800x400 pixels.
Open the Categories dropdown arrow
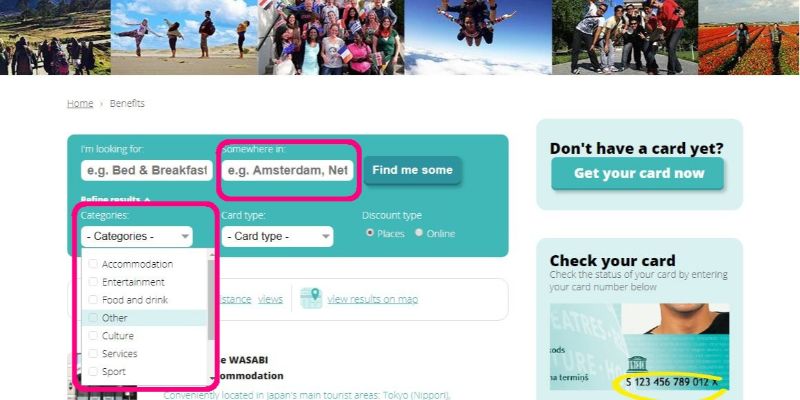pyautogui.click(x=184, y=237)
